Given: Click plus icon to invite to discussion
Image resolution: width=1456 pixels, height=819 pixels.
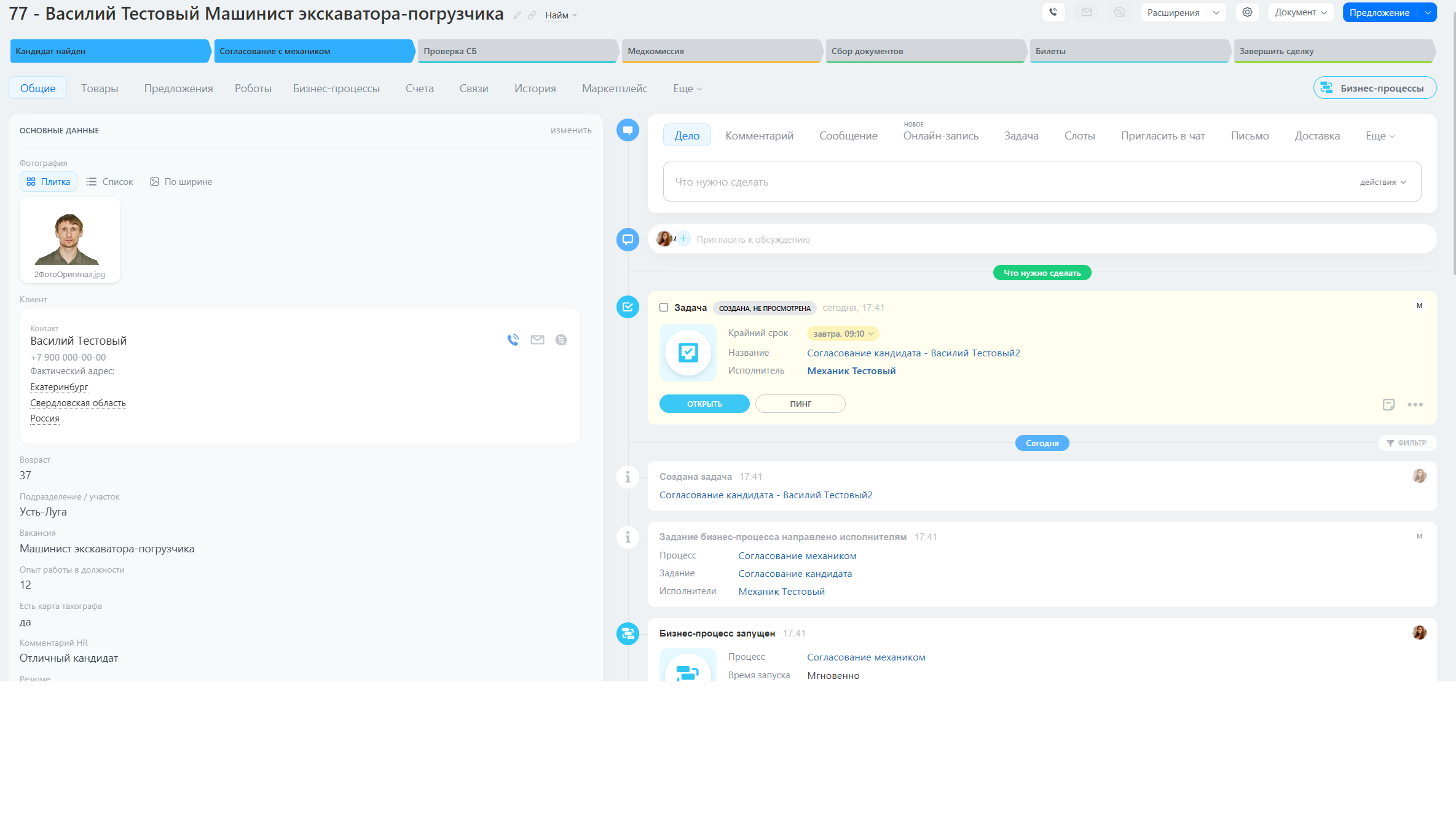Looking at the screenshot, I should click(x=683, y=238).
